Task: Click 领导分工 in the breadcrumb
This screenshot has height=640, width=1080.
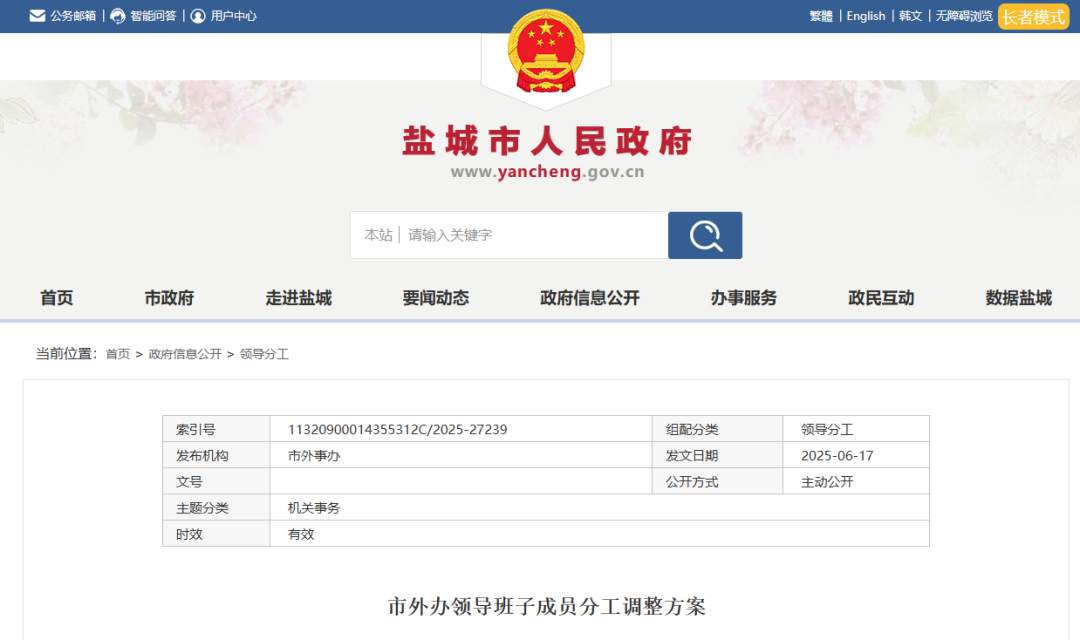Action: pyautogui.click(x=264, y=354)
